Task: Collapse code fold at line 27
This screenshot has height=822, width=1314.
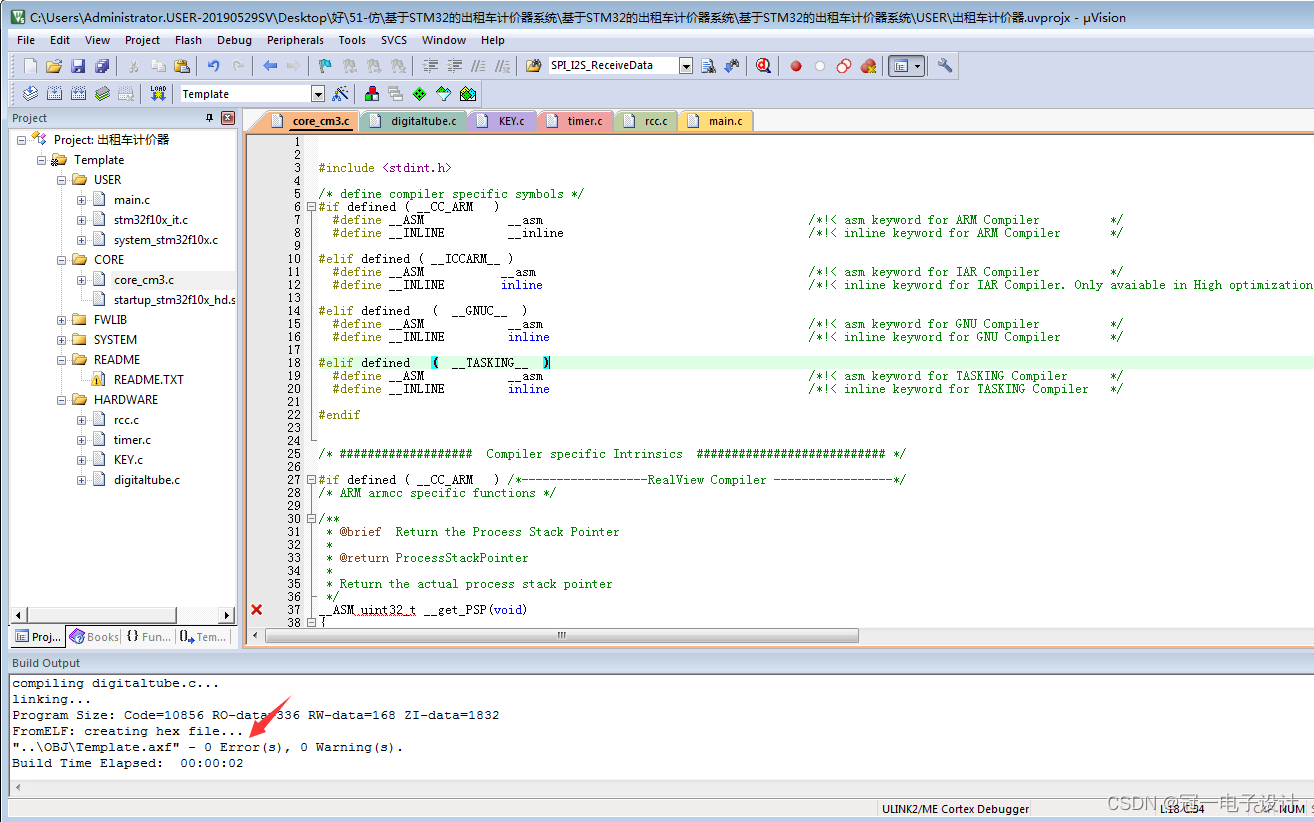Action: point(311,480)
